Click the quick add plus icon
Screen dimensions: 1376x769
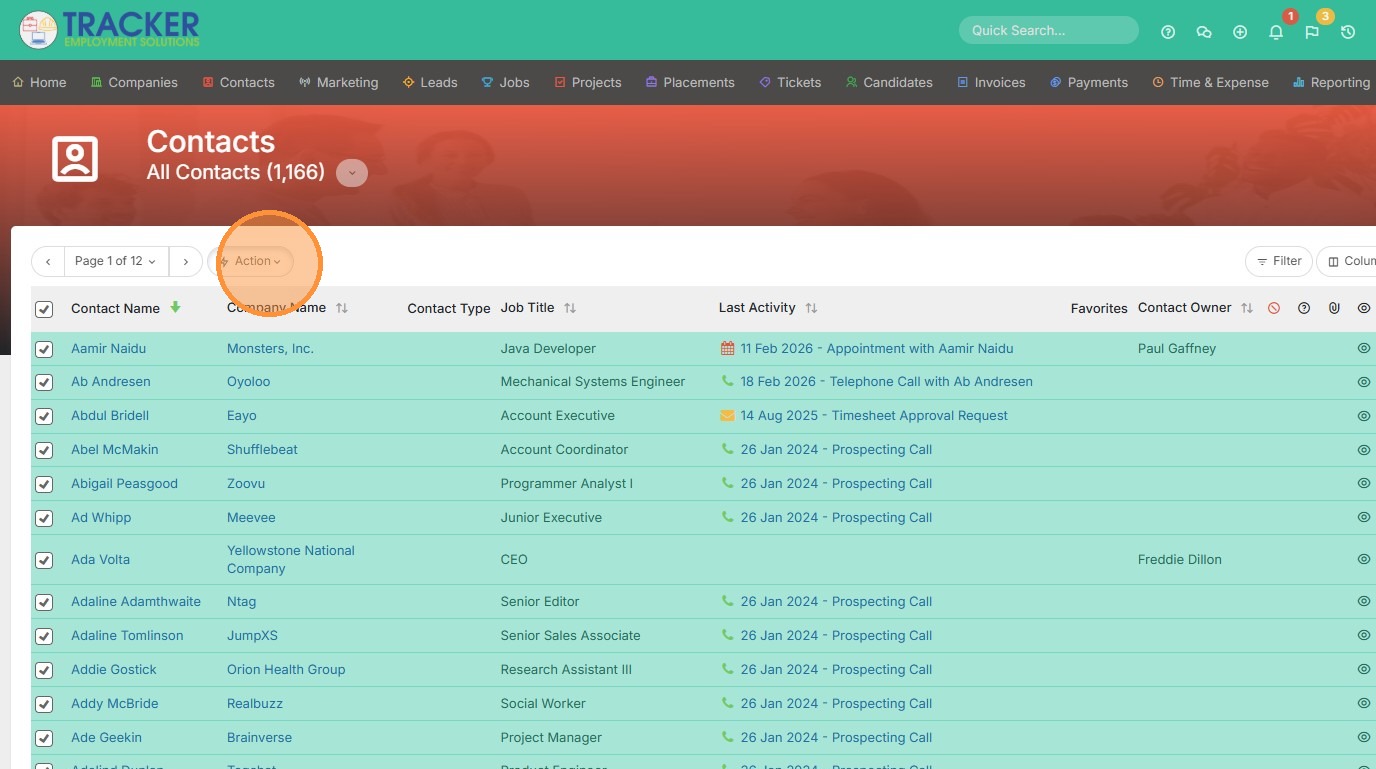(x=1240, y=32)
